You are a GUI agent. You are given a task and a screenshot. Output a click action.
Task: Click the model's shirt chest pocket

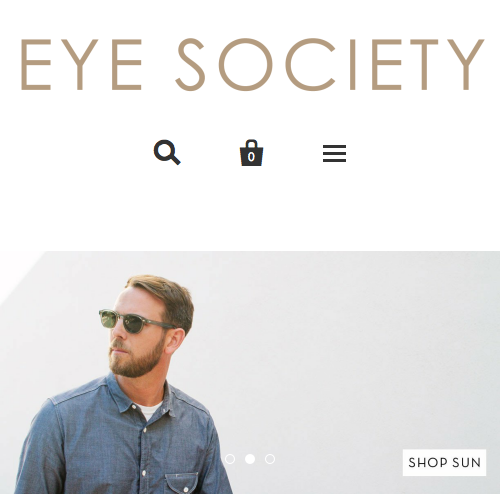click(182, 483)
